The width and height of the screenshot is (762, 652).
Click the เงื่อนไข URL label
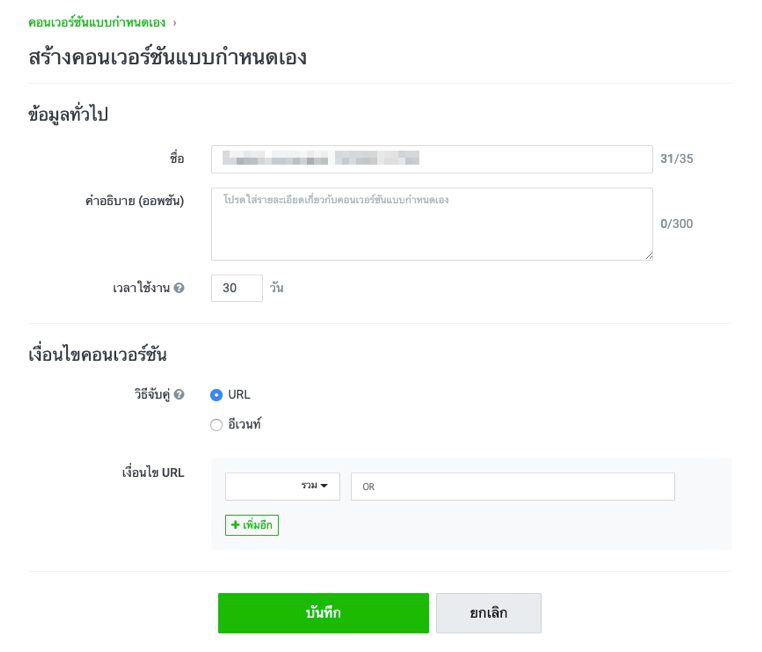[152, 473]
